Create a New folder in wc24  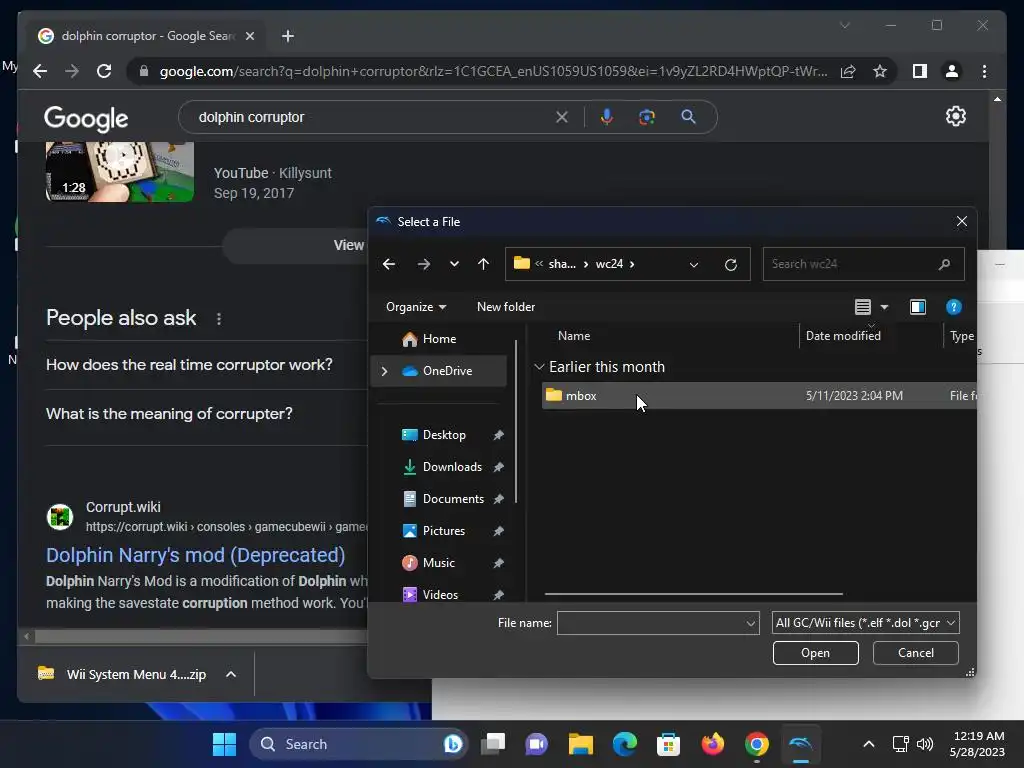coord(505,307)
